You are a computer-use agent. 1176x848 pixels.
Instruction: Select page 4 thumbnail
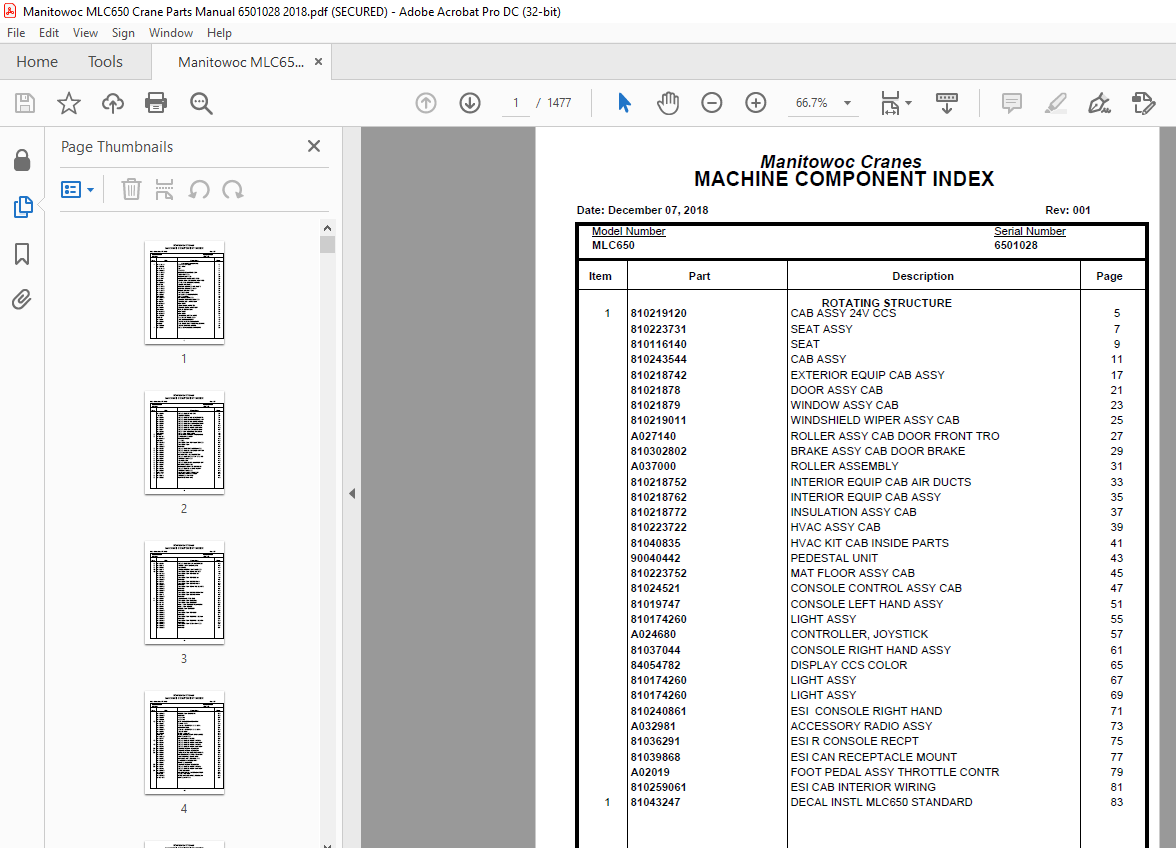point(184,742)
